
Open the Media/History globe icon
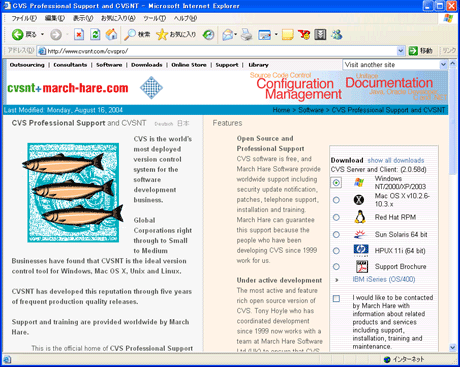click(x=209, y=34)
